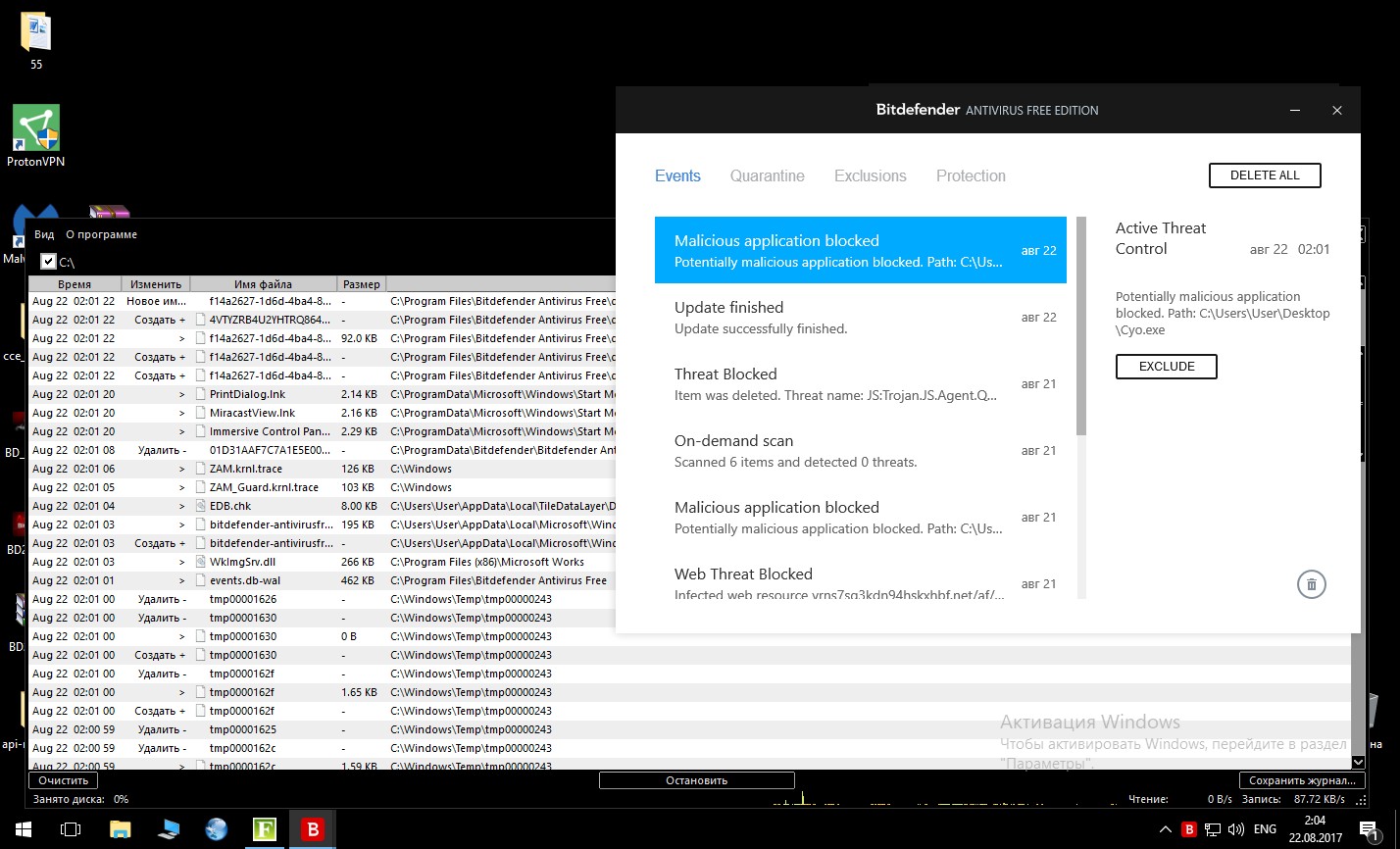Open the Action Center notifications icon
The image size is (1400, 849).
click(x=1369, y=829)
